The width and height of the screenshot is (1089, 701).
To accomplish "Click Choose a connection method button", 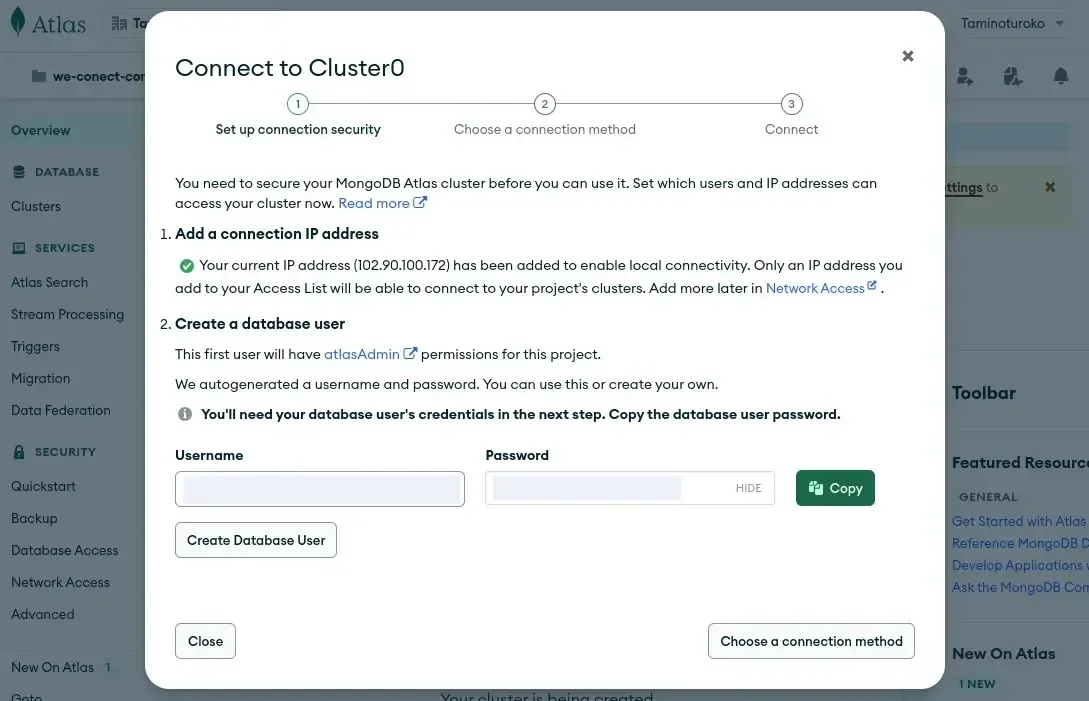I will point(811,641).
